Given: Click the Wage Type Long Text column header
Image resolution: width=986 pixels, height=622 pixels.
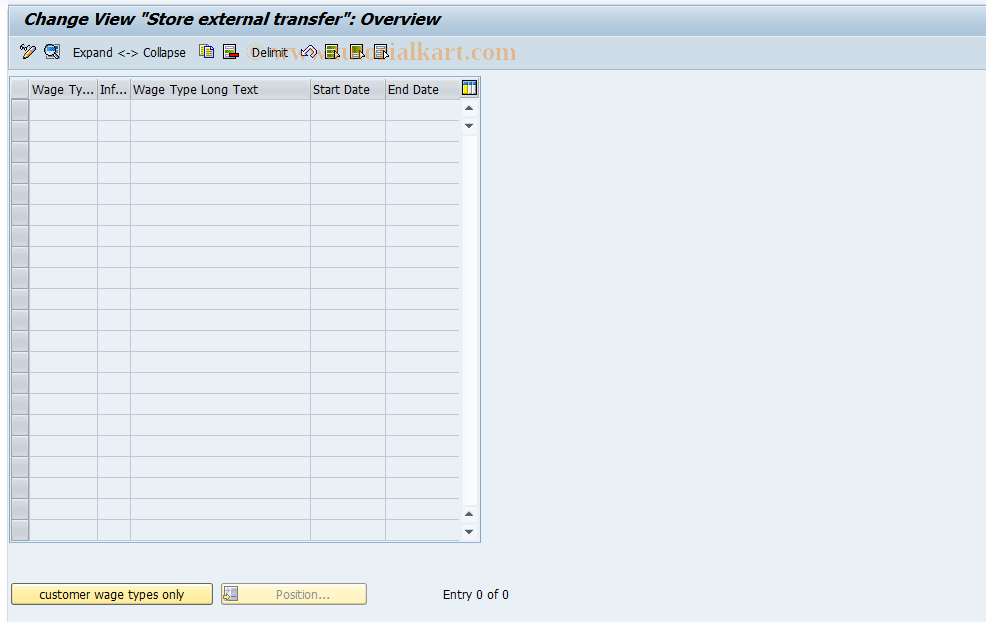Looking at the screenshot, I should (220, 89).
